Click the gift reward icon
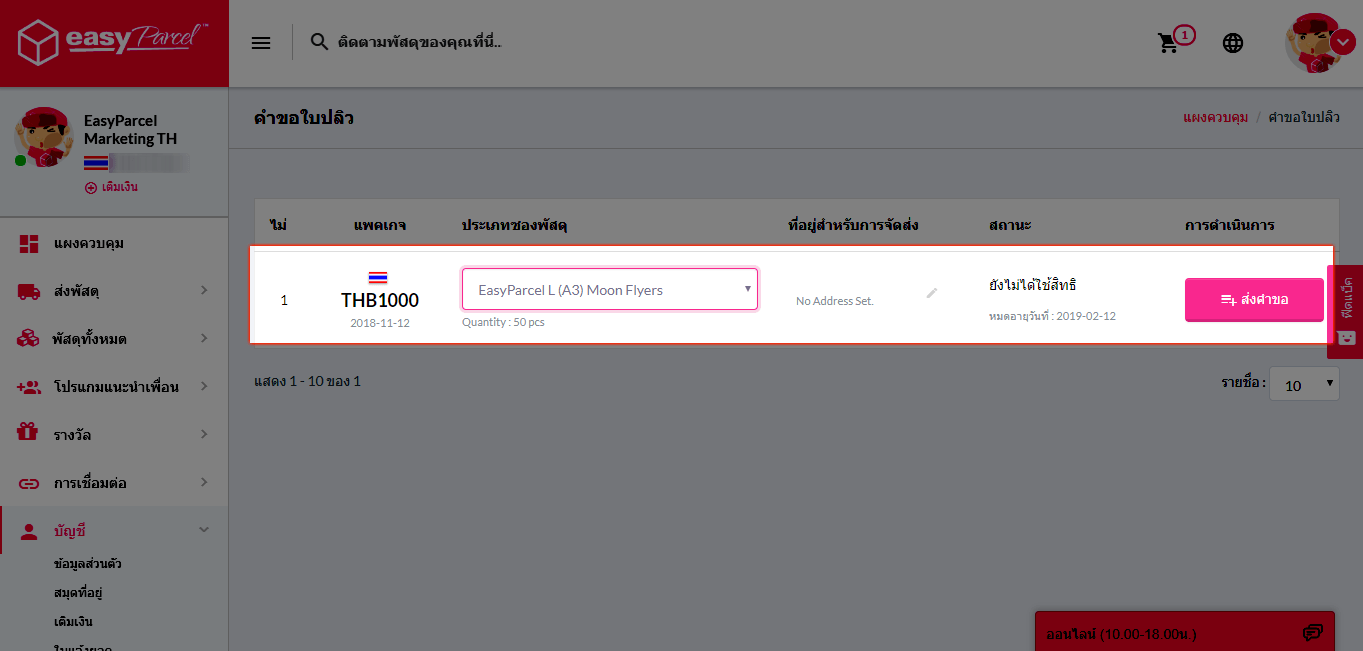The image size is (1363, 651). click(x=29, y=434)
